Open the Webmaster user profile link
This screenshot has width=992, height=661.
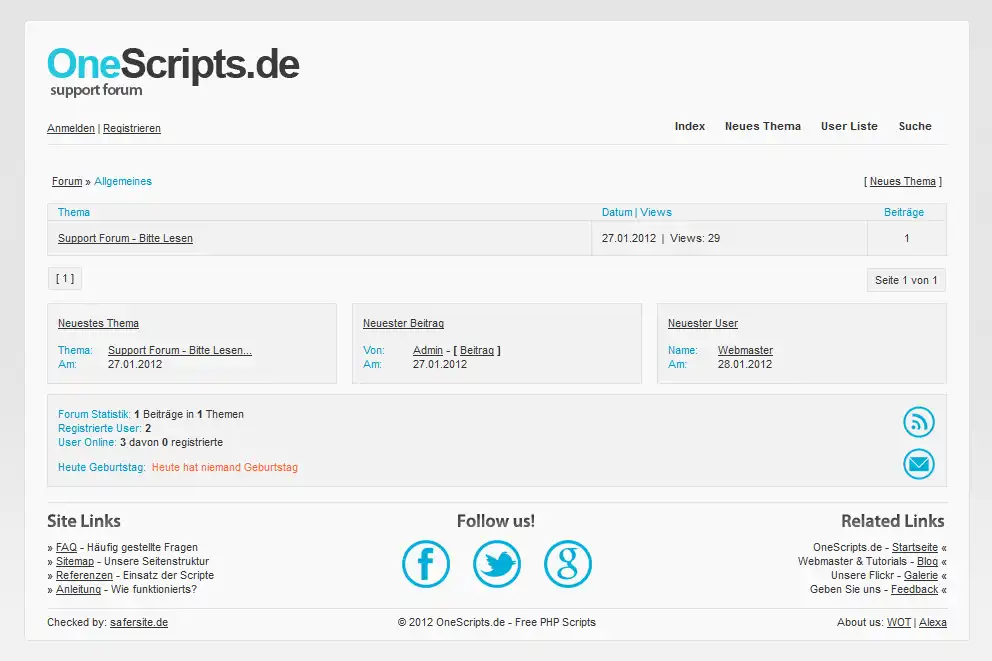pyautogui.click(x=745, y=350)
